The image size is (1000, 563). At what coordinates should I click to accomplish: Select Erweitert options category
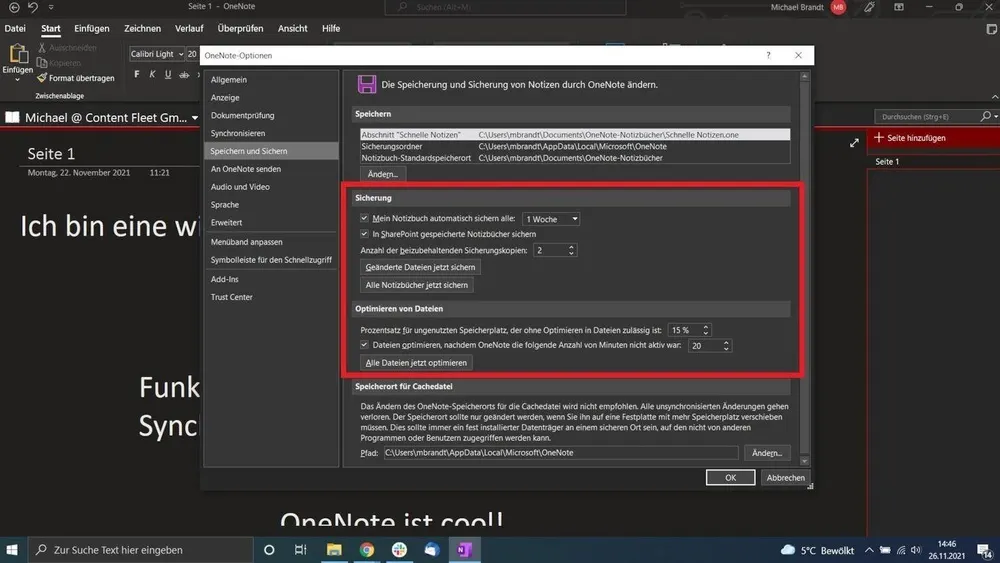pyautogui.click(x=271, y=223)
